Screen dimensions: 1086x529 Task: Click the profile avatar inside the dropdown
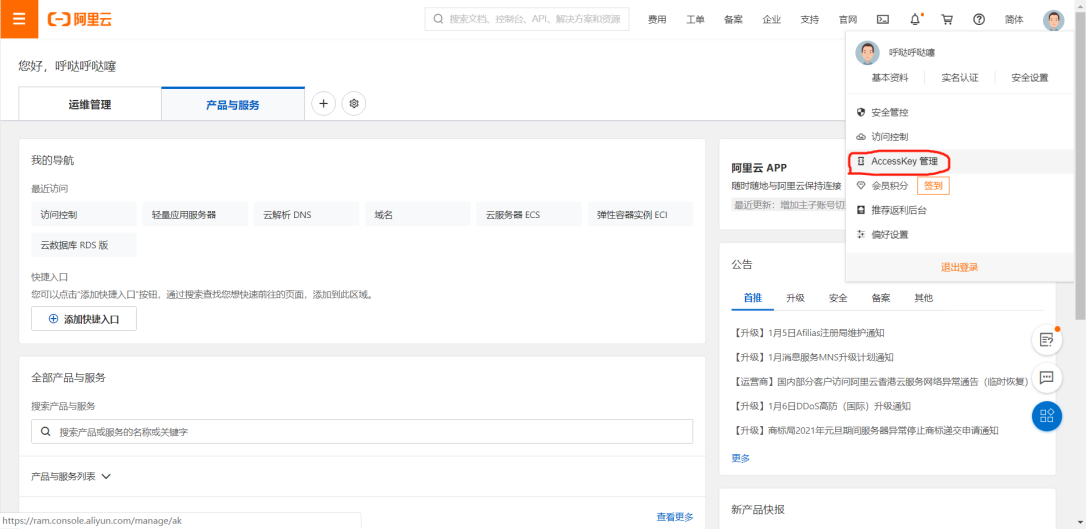coord(867,53)
